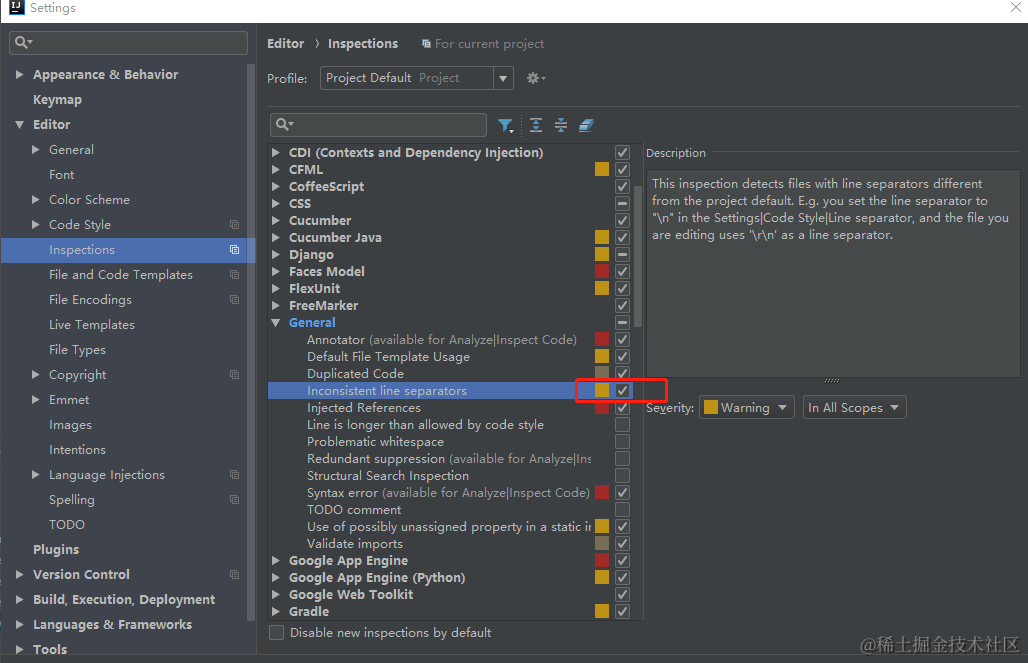This screenshot has height=663, width=1028.
Task: Expand the Django inspections group
Action: click(x=276, y=254)
